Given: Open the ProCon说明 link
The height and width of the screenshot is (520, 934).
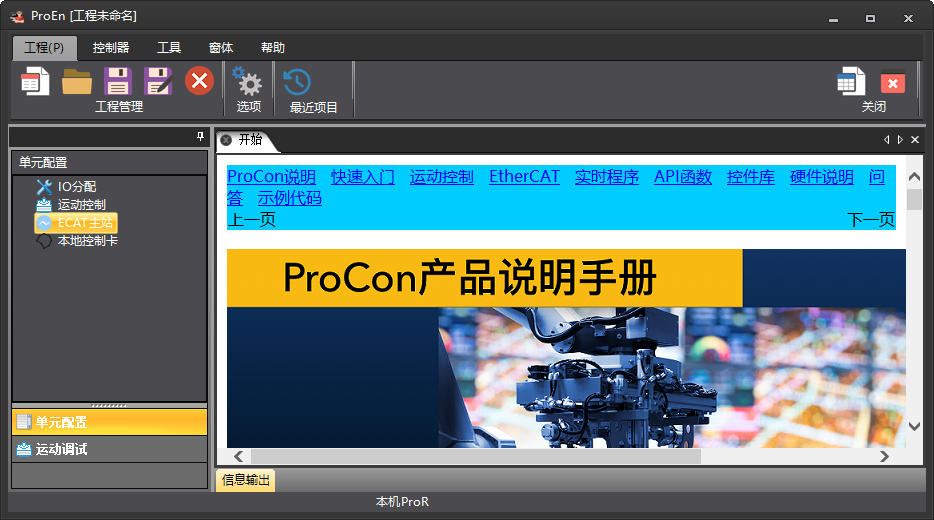Looking at the screenshot, I should (x=272, y=177).
